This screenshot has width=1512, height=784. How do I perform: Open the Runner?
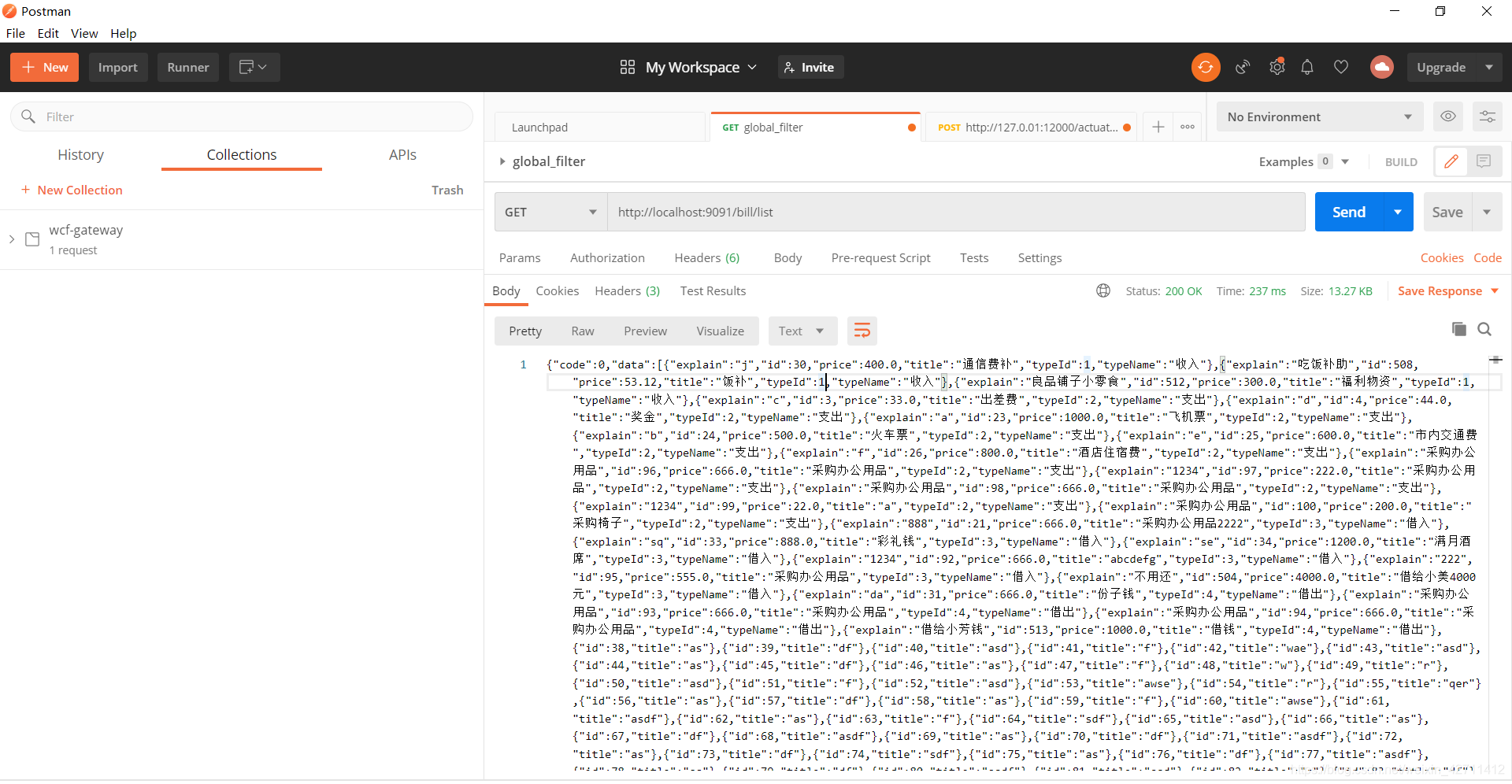pyautogui.click(x=188, y=68)
